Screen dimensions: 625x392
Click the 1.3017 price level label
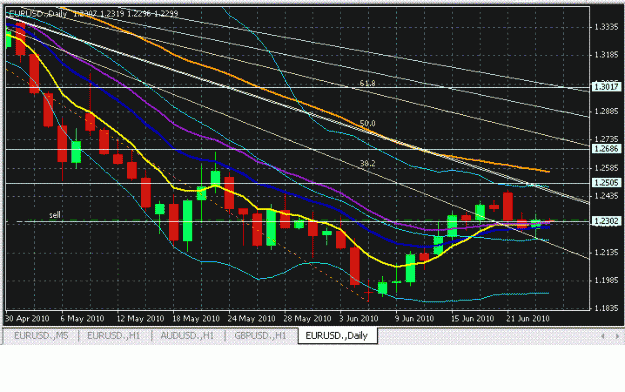(606, 87)
